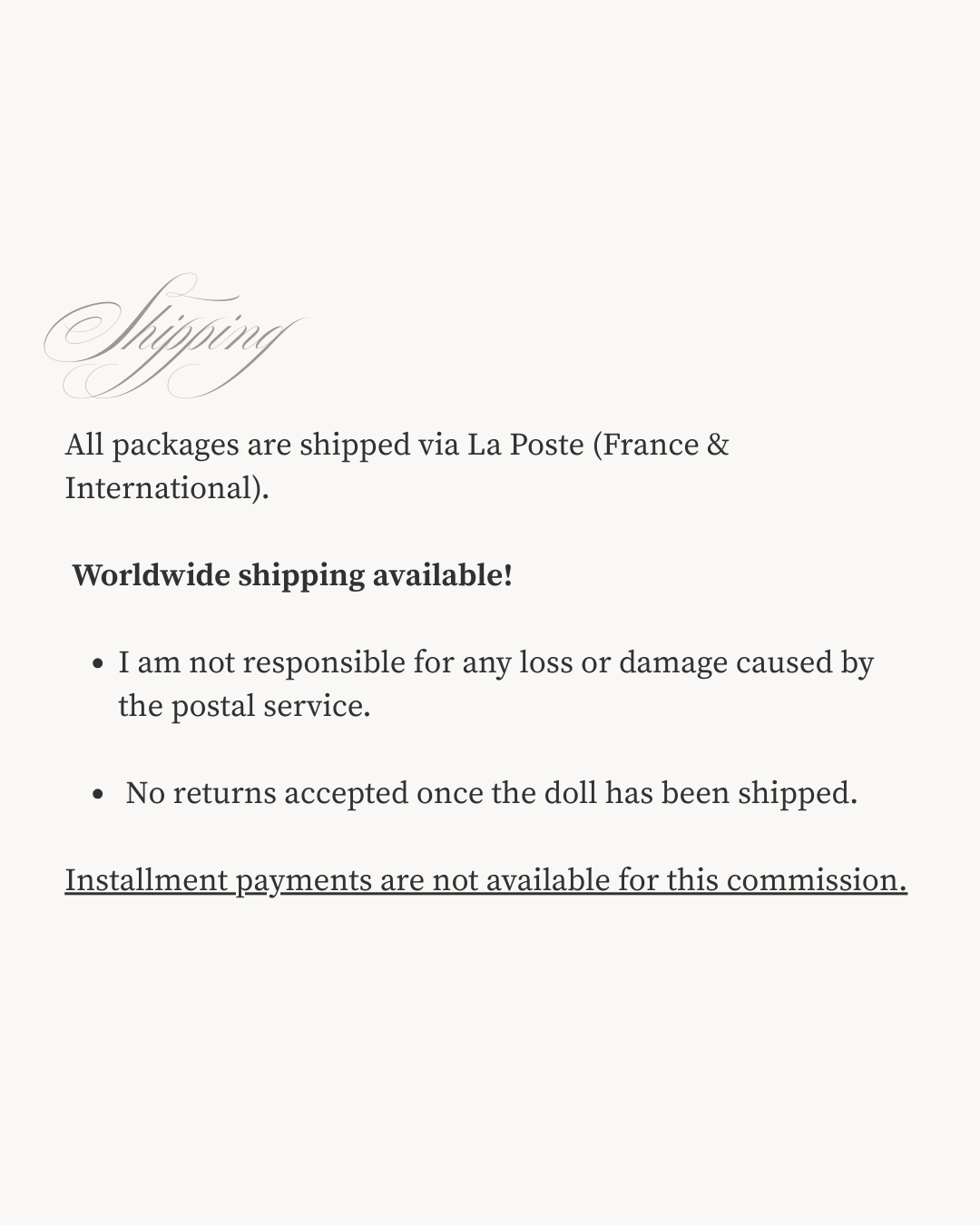Click the first bullet point dot

pyautogui.click(x=99, y=663)
